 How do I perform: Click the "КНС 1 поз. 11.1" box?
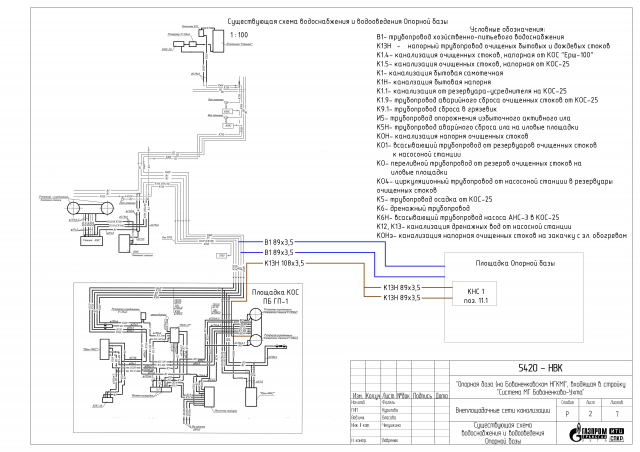click(474, 293)
